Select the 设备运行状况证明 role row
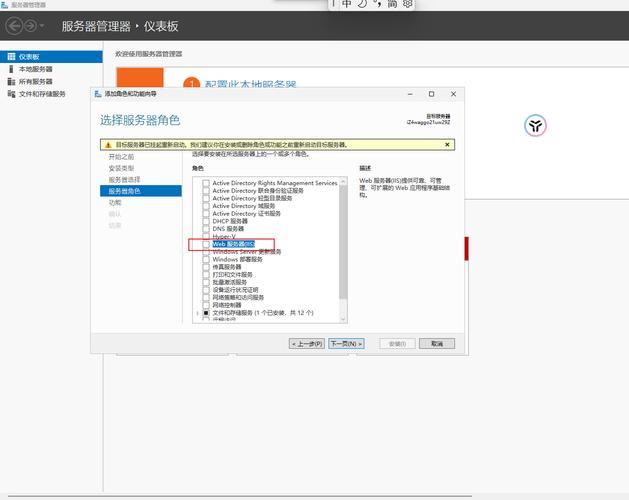This screenshot has width=629, height=500. 235,290
